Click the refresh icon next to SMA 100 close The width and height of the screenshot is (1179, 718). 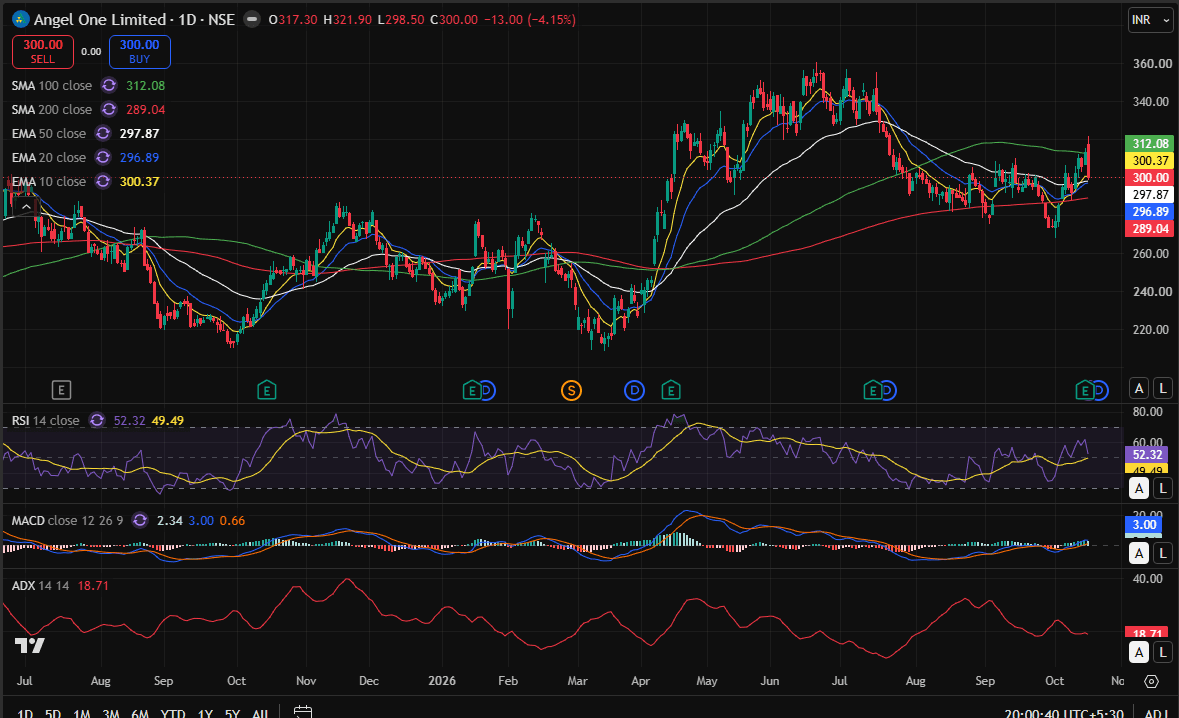point(109,86)
